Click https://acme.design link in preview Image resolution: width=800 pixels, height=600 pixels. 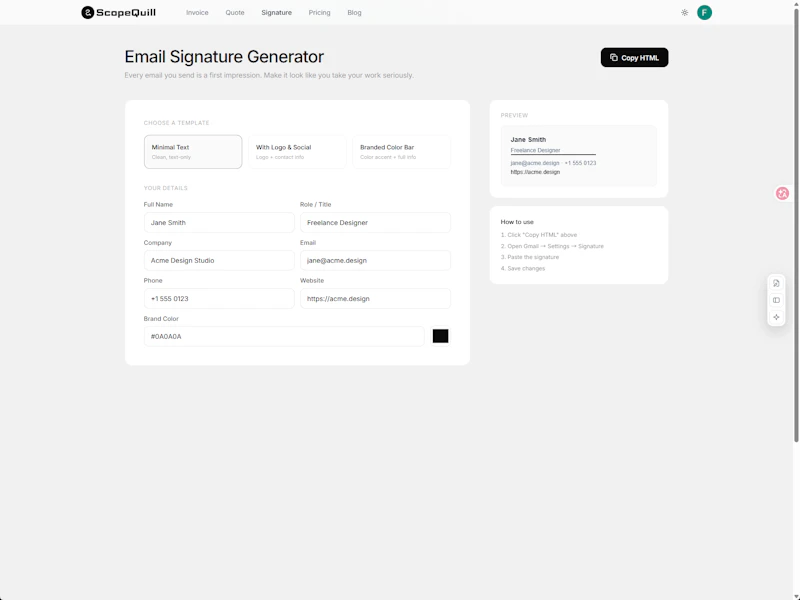click(x=535, y=172)
